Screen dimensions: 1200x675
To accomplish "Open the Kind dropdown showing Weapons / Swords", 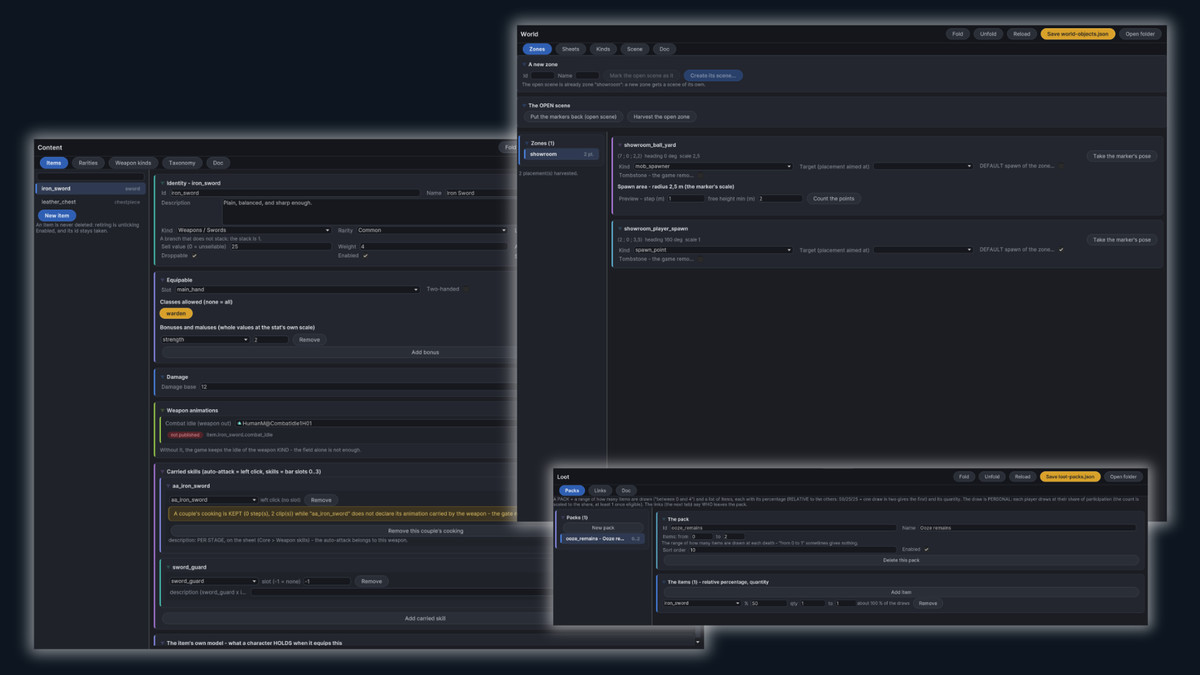I will coord(253,230).
